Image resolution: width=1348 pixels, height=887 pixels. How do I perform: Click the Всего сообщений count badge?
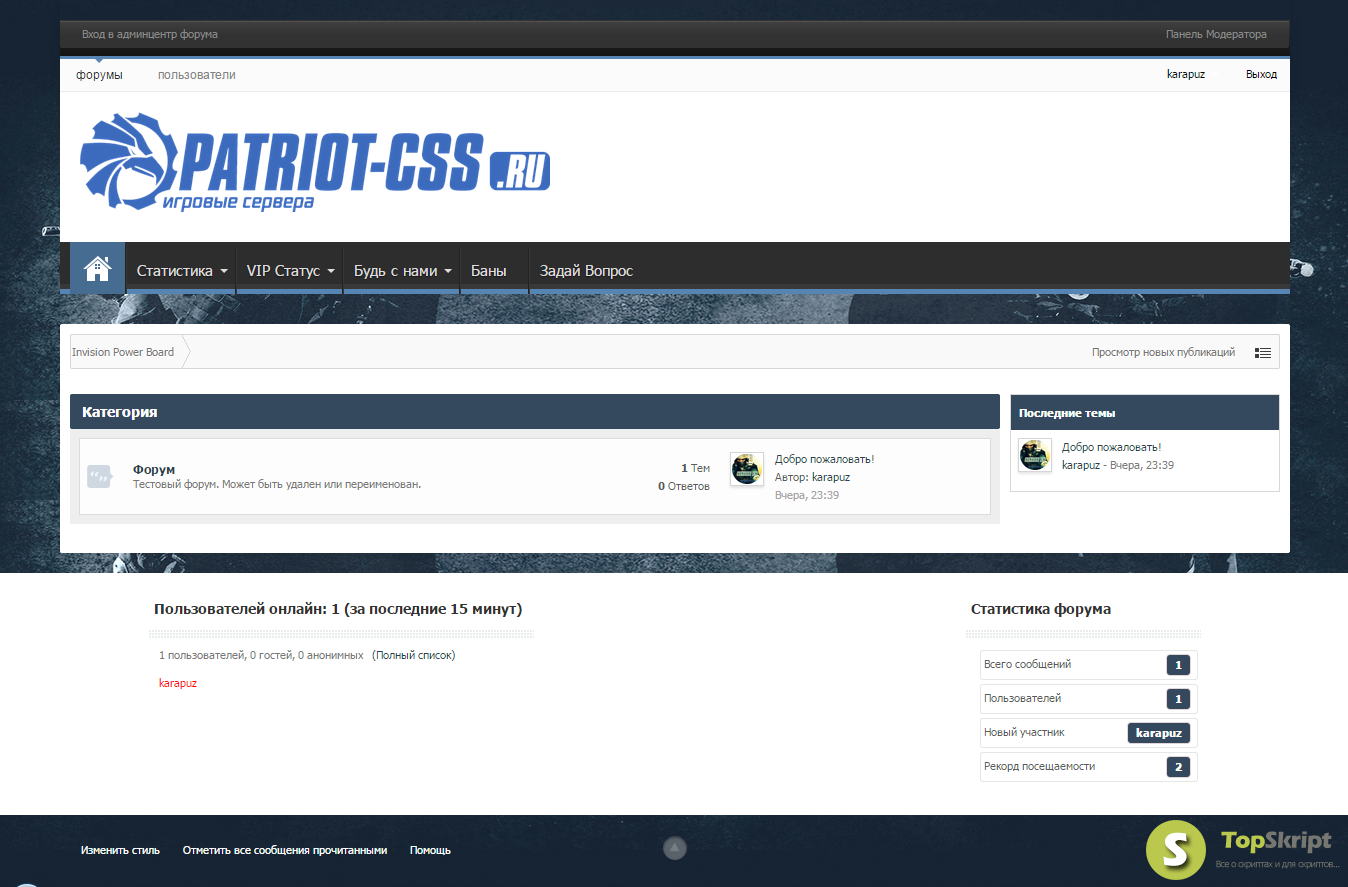point(1178,665)
